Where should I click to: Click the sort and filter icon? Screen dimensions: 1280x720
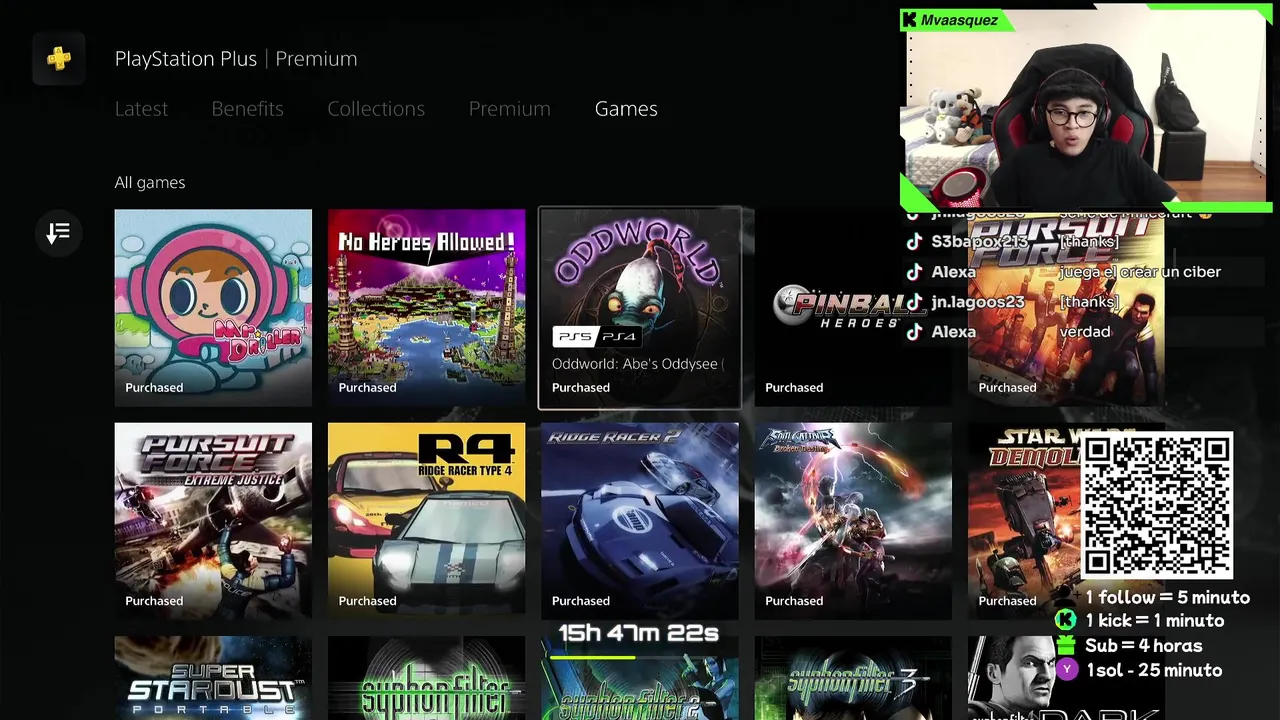pos(58,233)
